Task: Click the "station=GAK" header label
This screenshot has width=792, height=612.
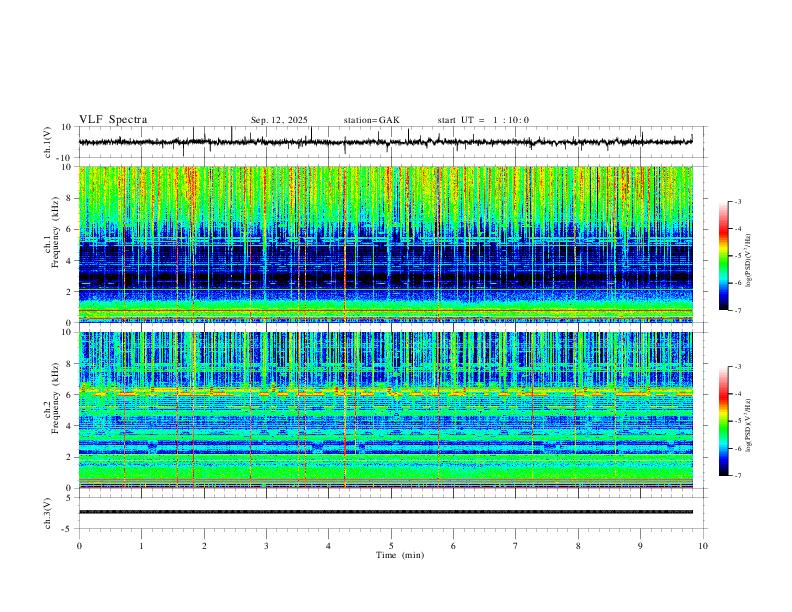Action: tap(371, 120)
